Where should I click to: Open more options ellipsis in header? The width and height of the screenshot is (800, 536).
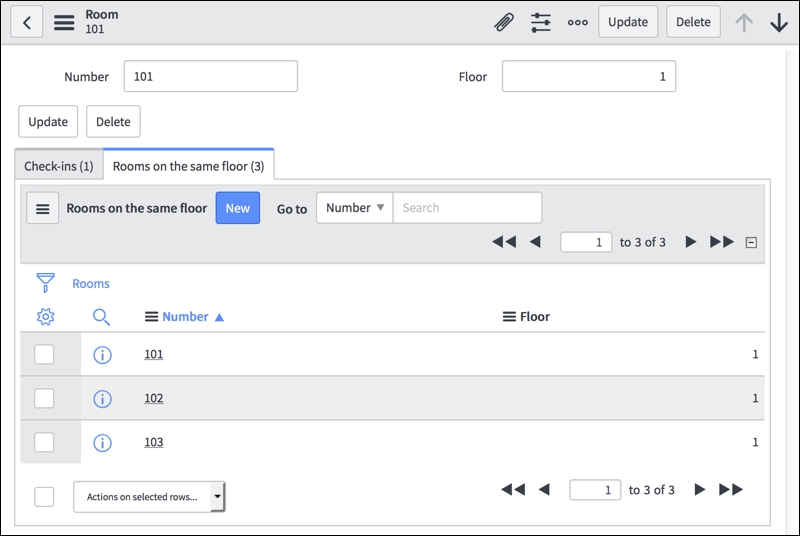tap(578, 22)
